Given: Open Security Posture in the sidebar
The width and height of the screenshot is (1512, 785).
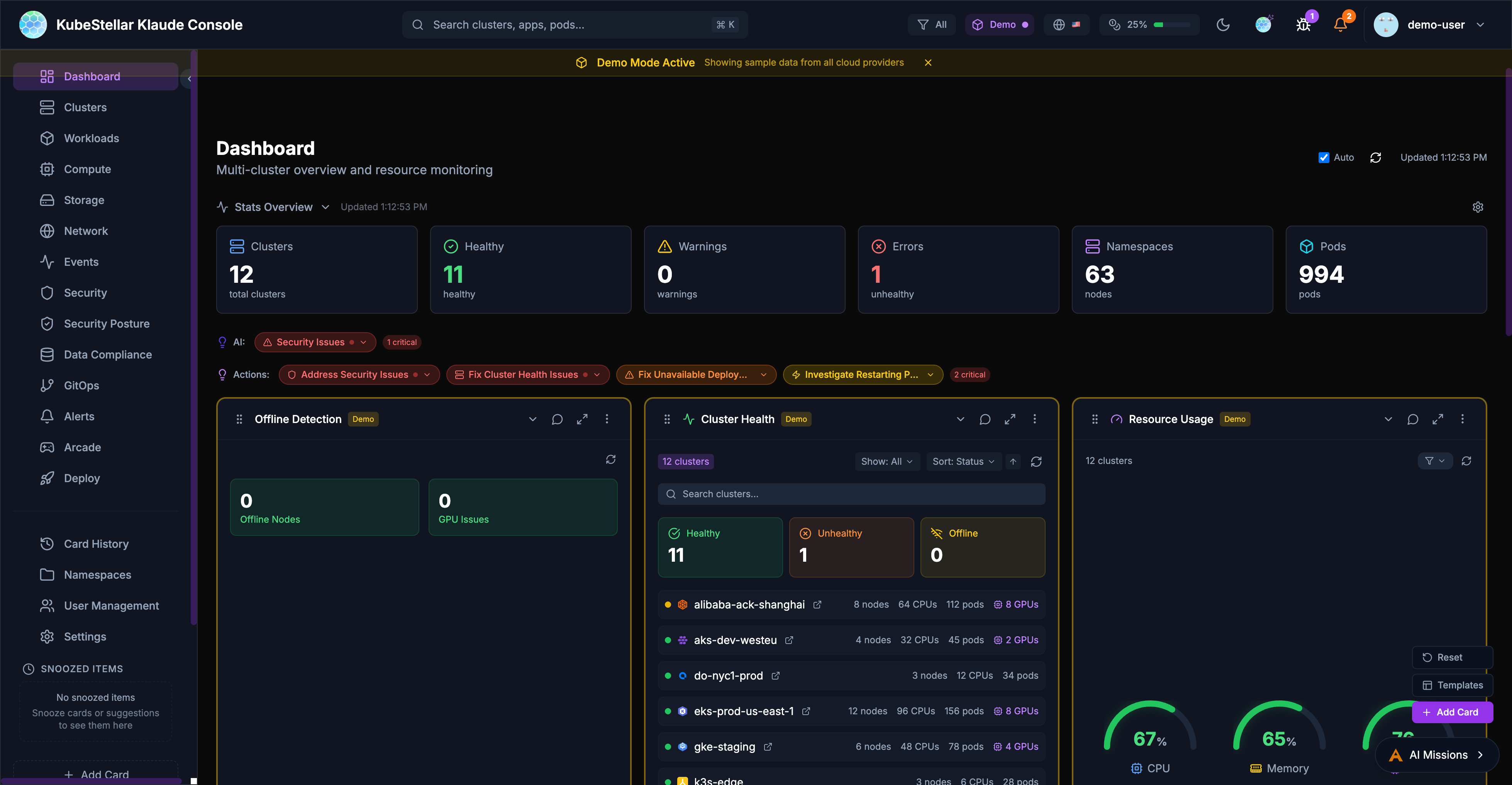Looking at the screenshot, I should [x=106, y=324].
